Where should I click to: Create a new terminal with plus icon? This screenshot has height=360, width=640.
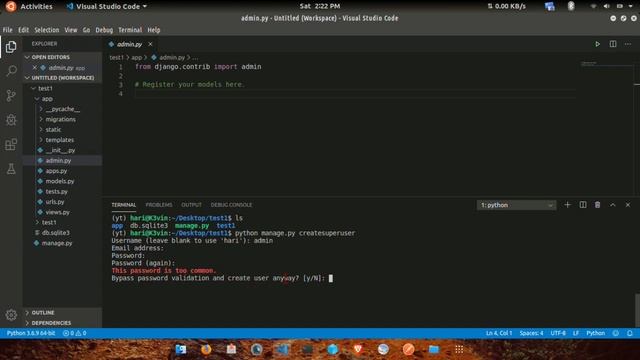pos(567,205)
